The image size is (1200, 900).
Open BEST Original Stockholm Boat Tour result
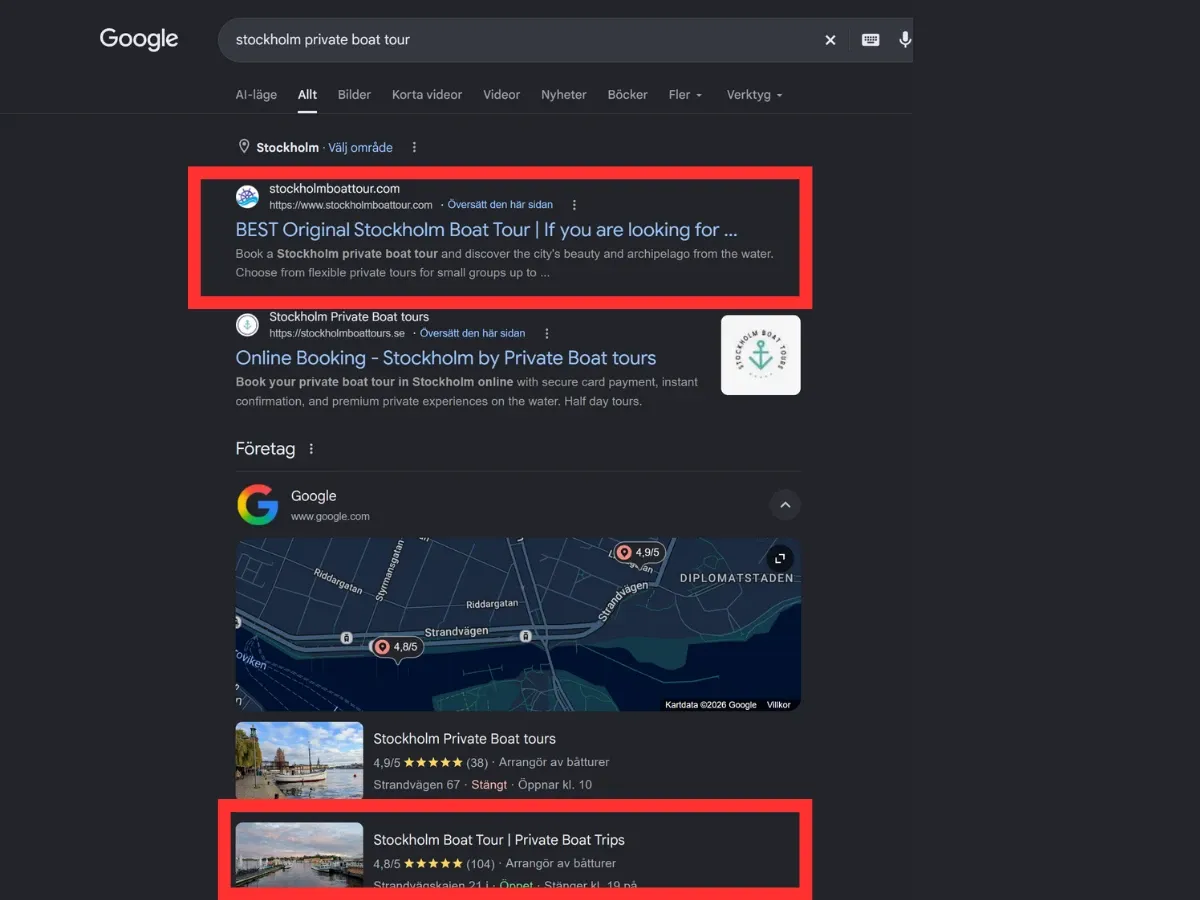(x=486, y=230)
